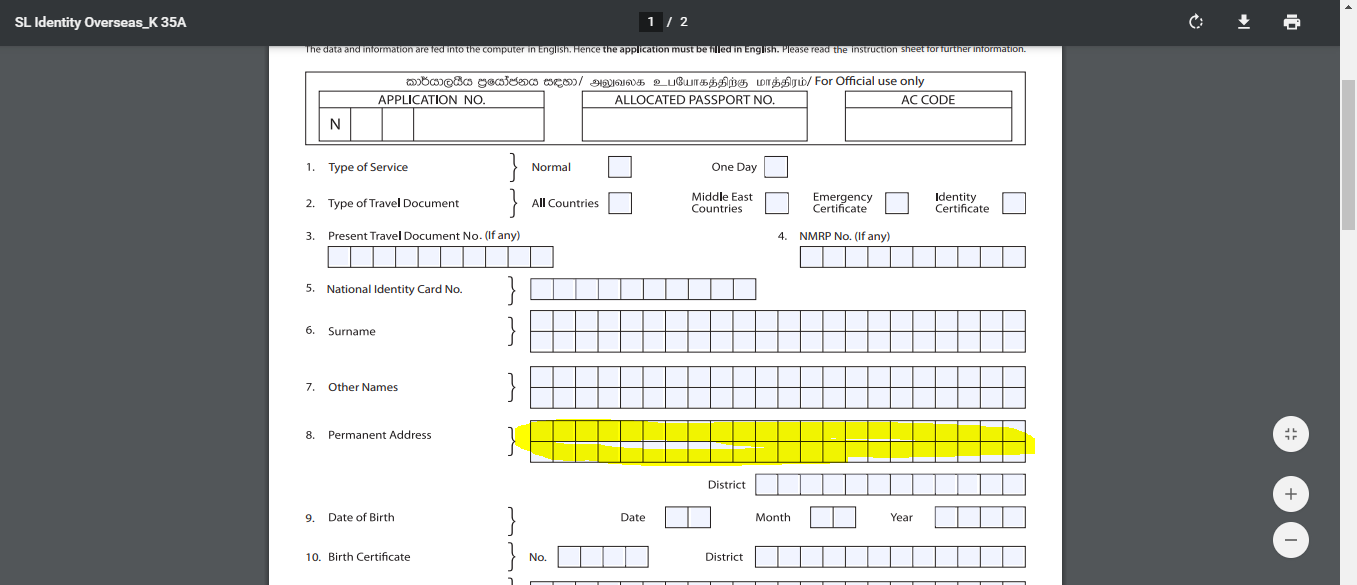
Task: Click the AC Code box
Action: 928,124
